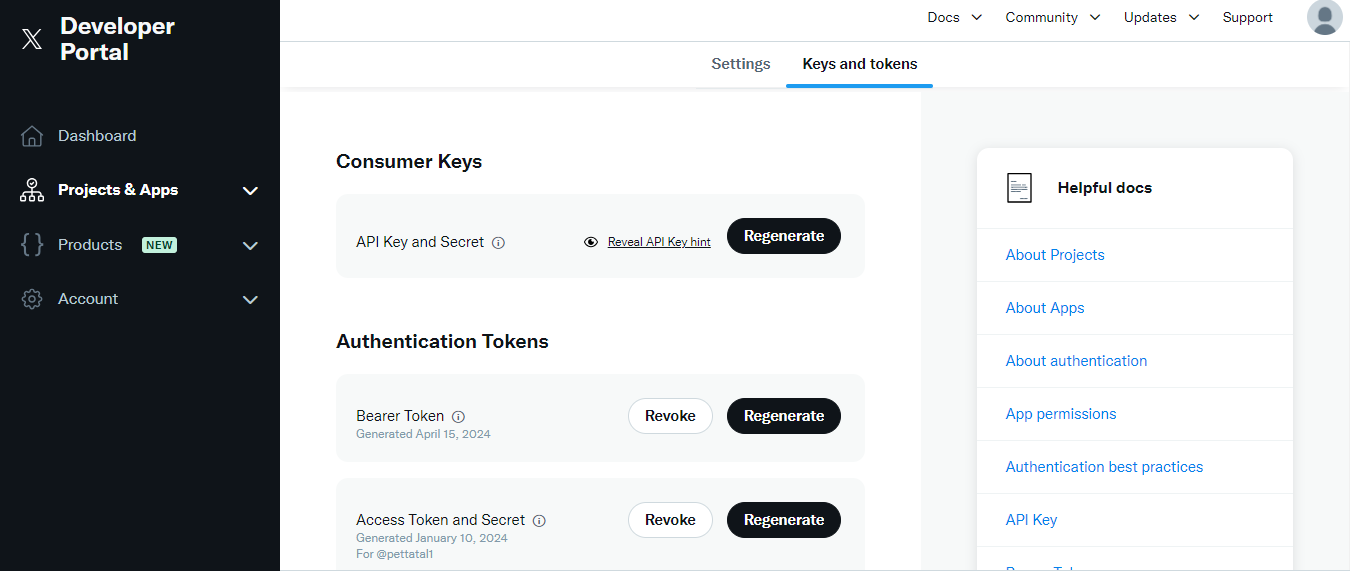1350x571 pixels.
Task: Regenerate the API Key and Secret
Action: (x=783, y=236)
